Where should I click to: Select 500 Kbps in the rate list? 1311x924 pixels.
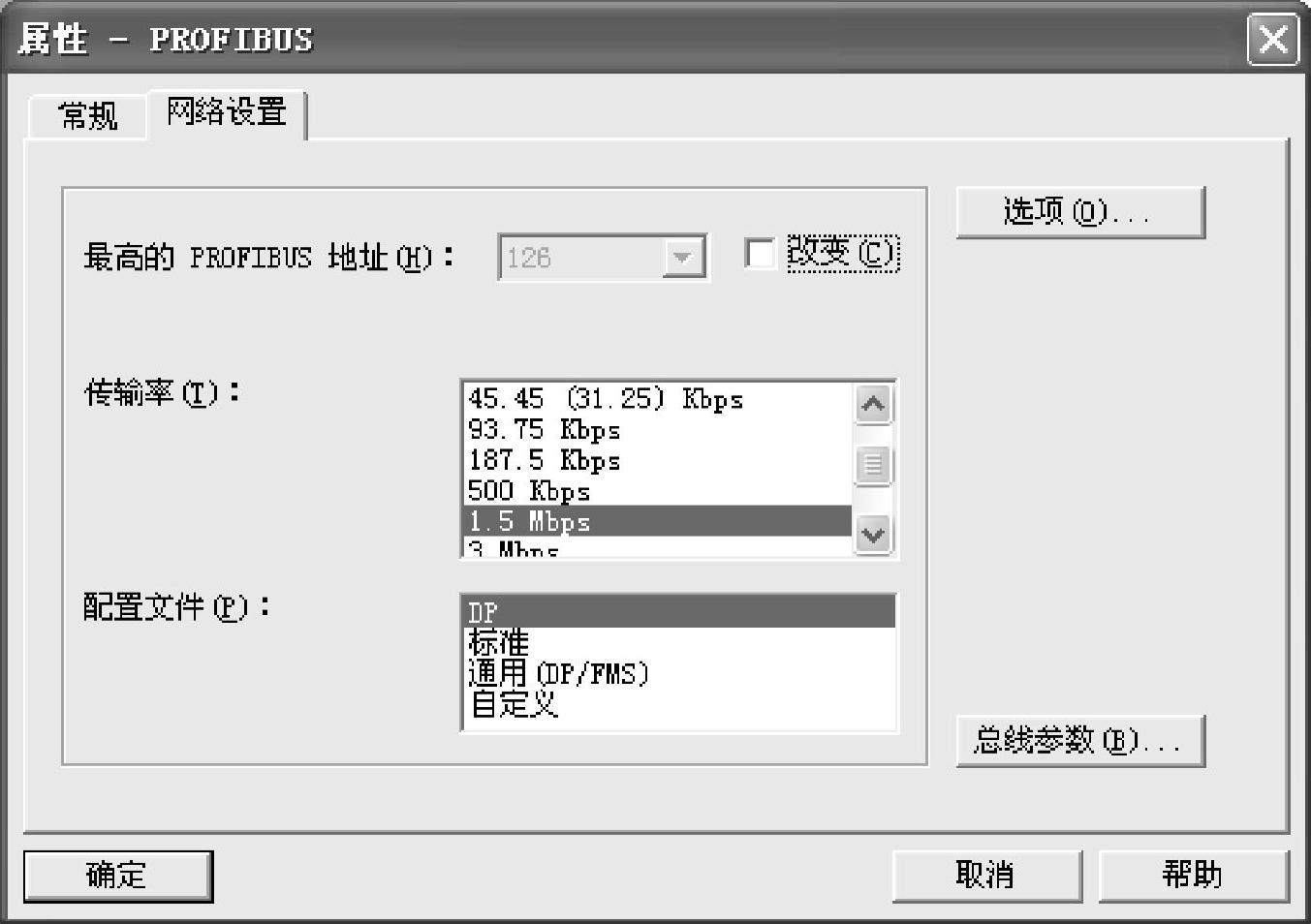click(657, 491)
